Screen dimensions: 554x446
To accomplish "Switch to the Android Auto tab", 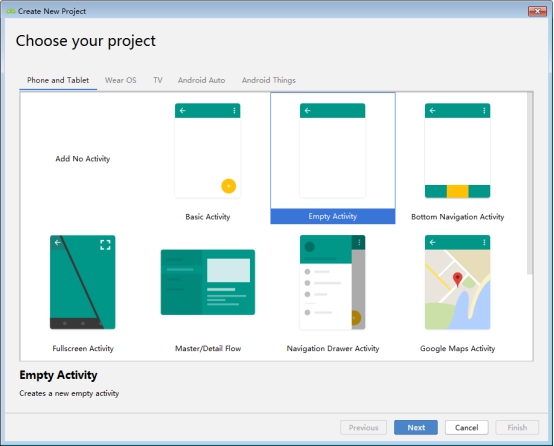I will coord(201,80).
